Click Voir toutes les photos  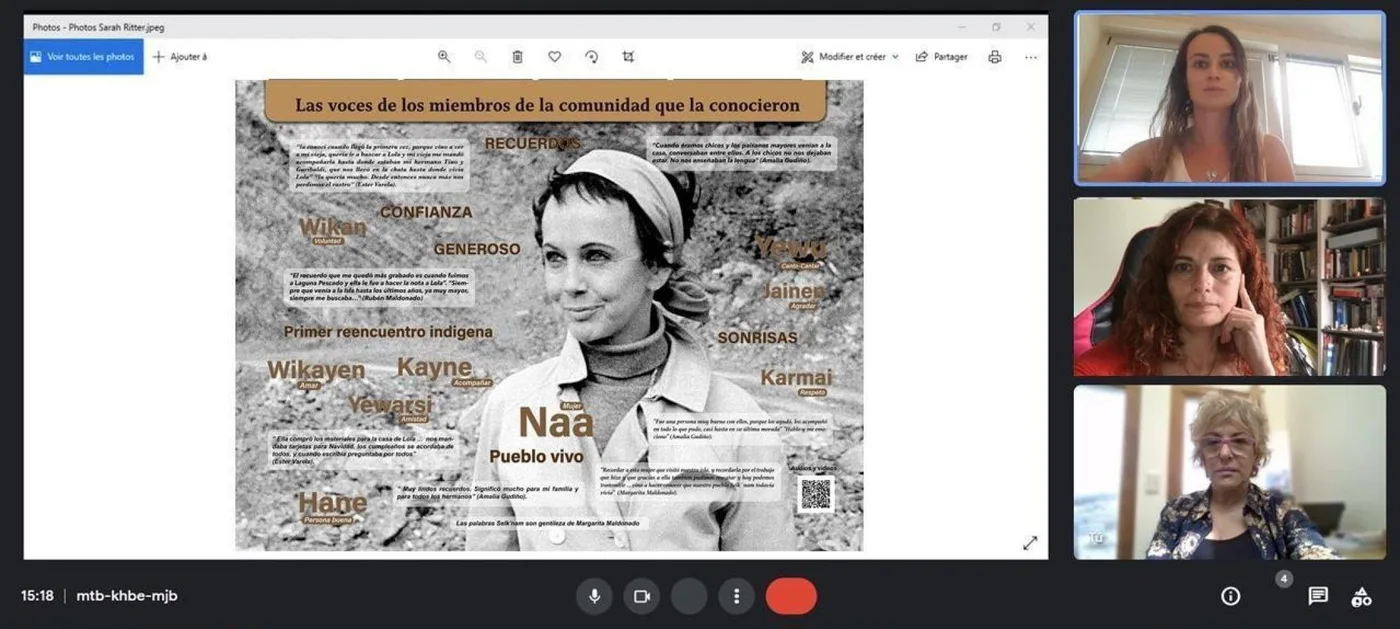coord(83,57)
